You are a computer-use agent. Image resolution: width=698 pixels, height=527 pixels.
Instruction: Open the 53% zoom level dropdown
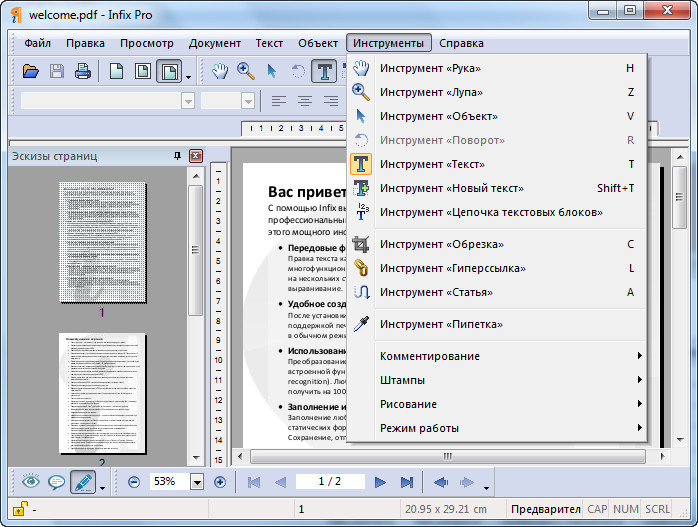point(196,482)
